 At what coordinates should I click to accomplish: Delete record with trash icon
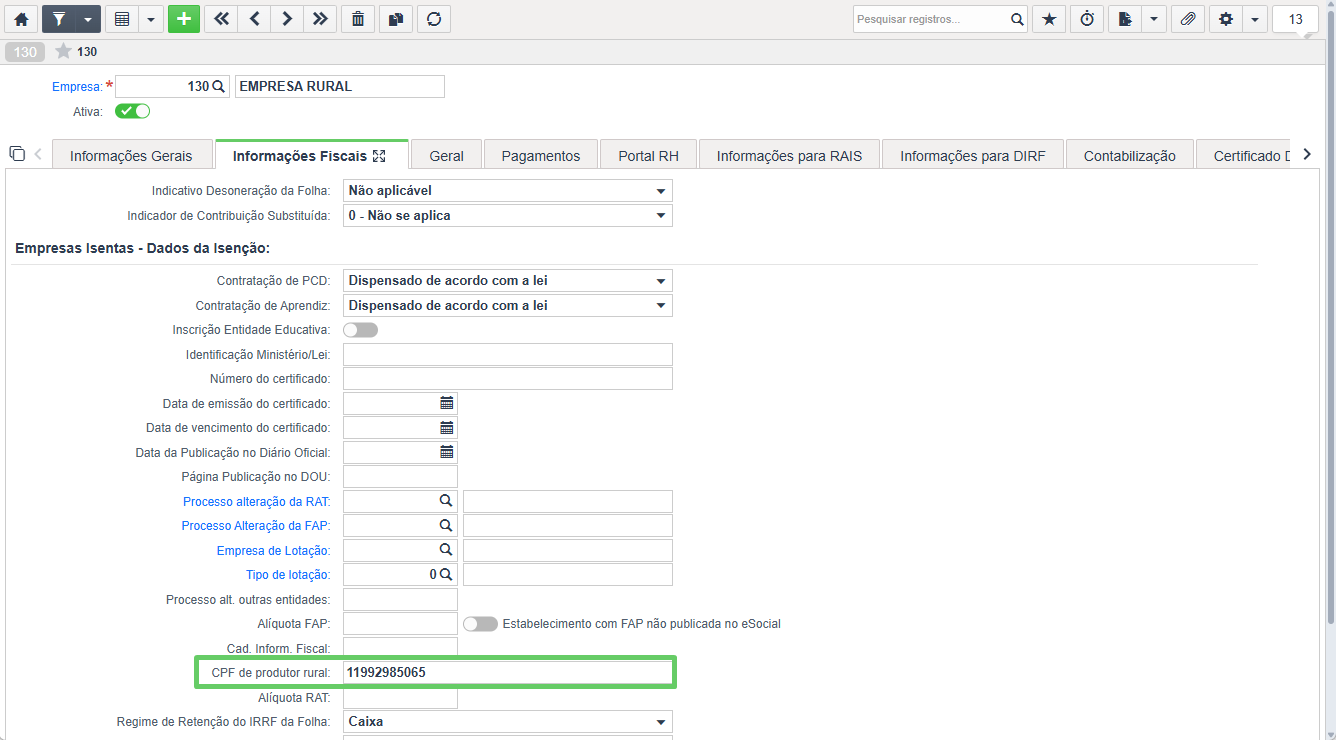pos(358,19)
